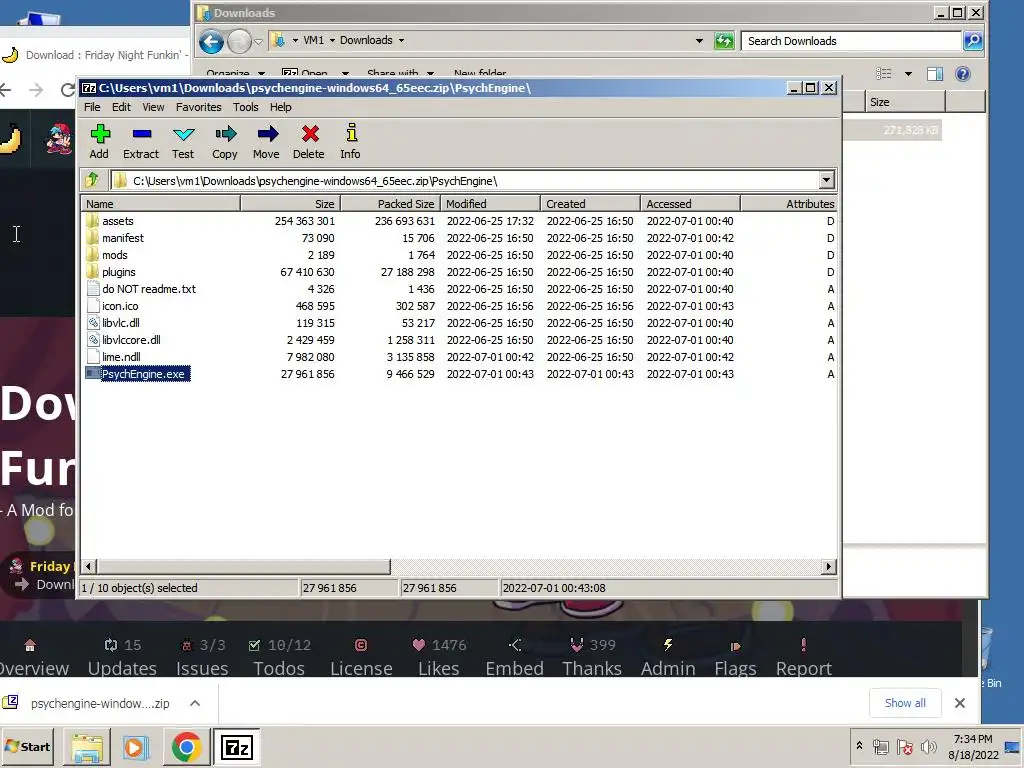Click the Add button in 7-Zip toolbar
This screenshot has height=768, width=1024.
point(99,142)
